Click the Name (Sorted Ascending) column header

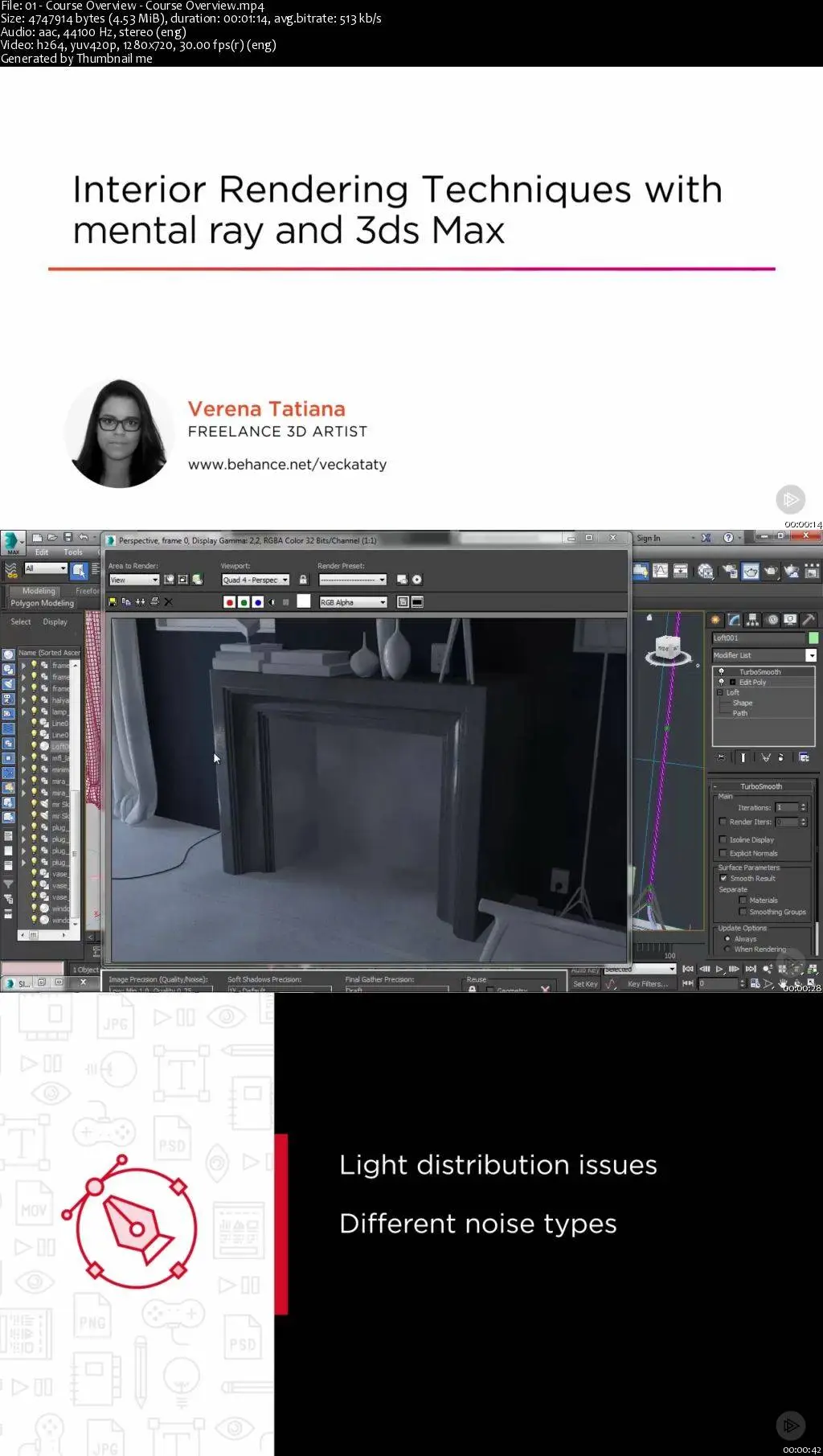click(x=49, y=653)
